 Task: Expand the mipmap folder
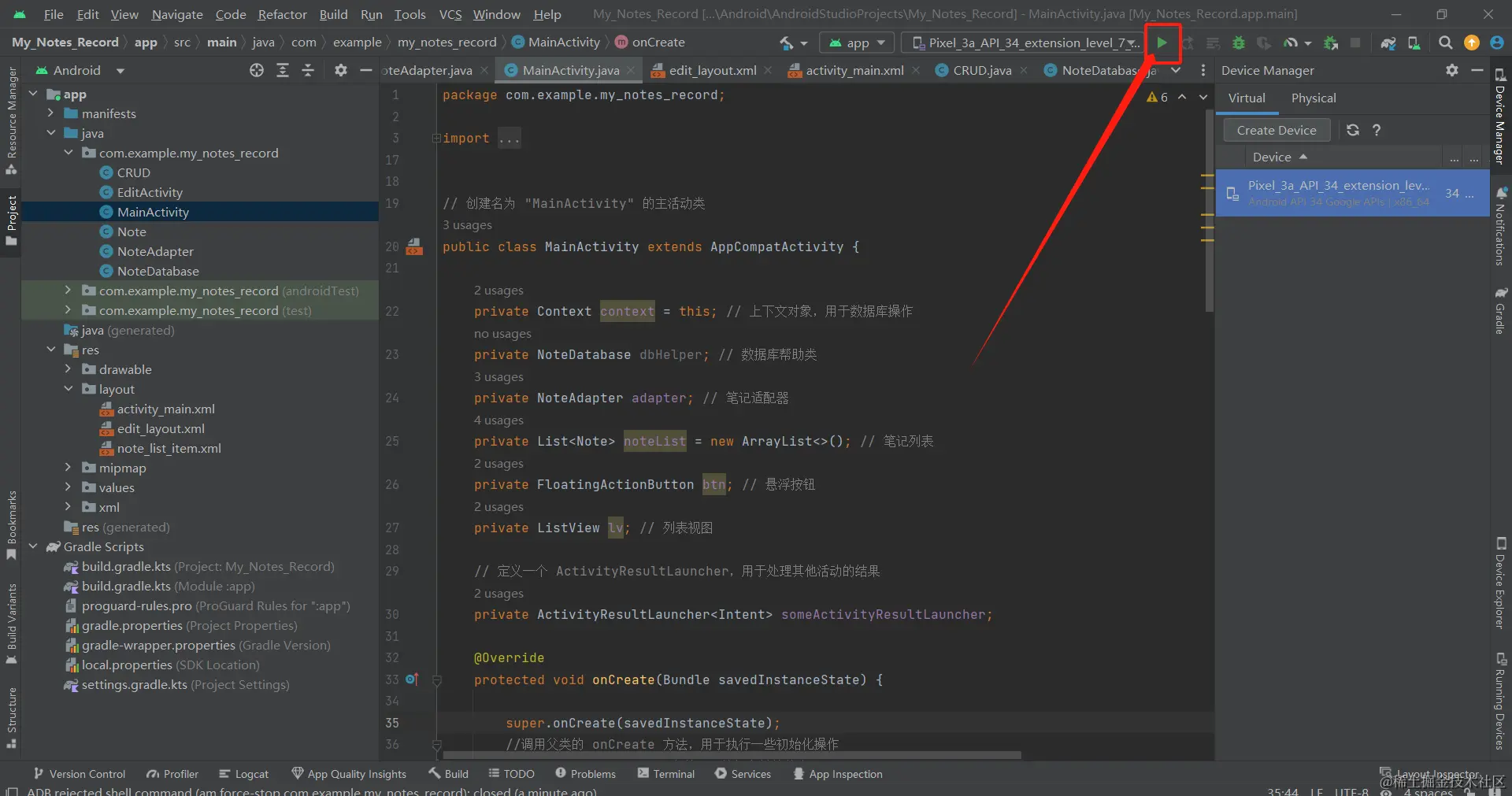click(x=69, y=468)
